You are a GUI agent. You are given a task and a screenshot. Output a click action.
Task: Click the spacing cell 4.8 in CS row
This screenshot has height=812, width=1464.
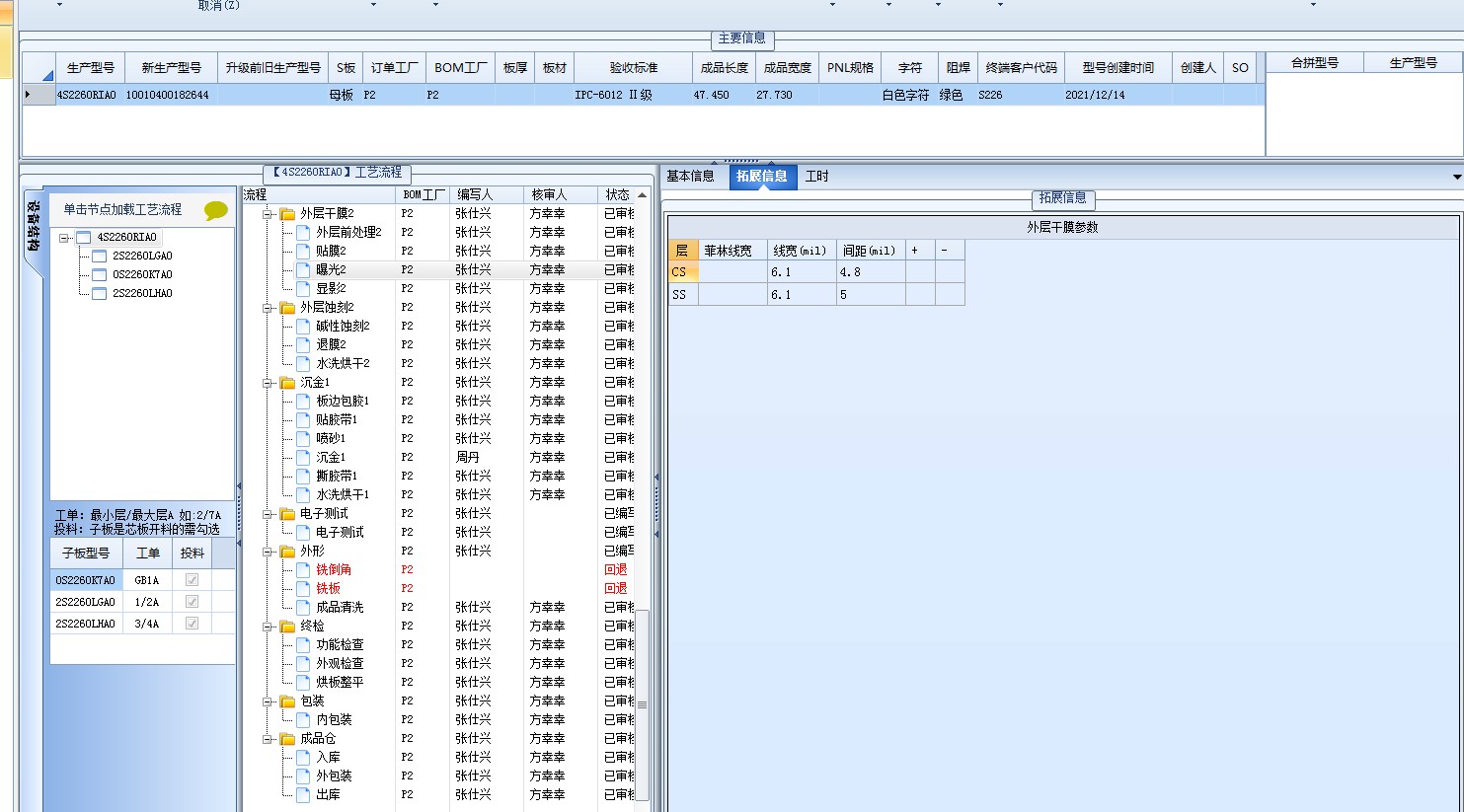click(x=871, y=272)
